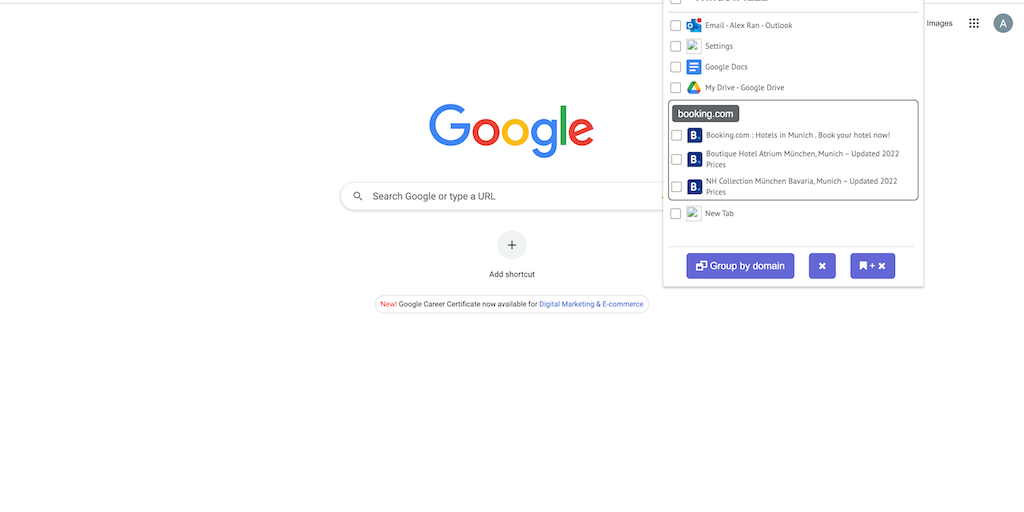Viewport: 1024px width, 512px height.
Task: Toggle checkbox for Booking.com Hotels in Munich
Action: pos(677,135)
